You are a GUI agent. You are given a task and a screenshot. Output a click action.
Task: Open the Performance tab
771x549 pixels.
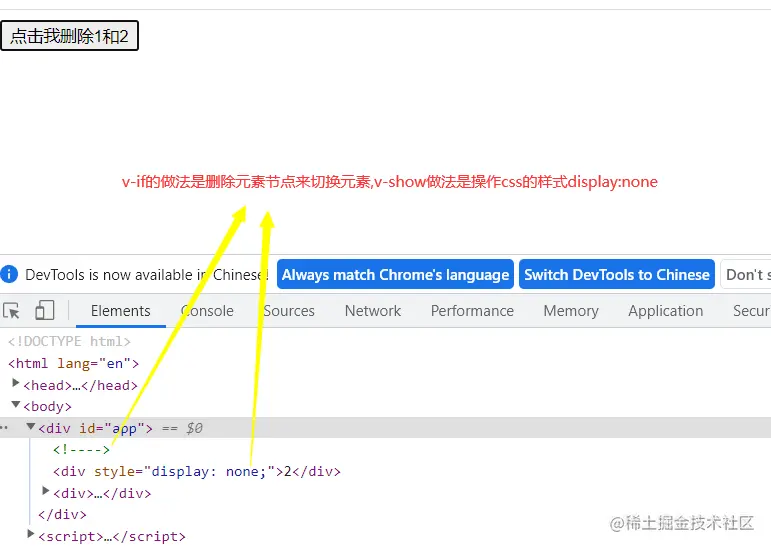click(472, 311)
